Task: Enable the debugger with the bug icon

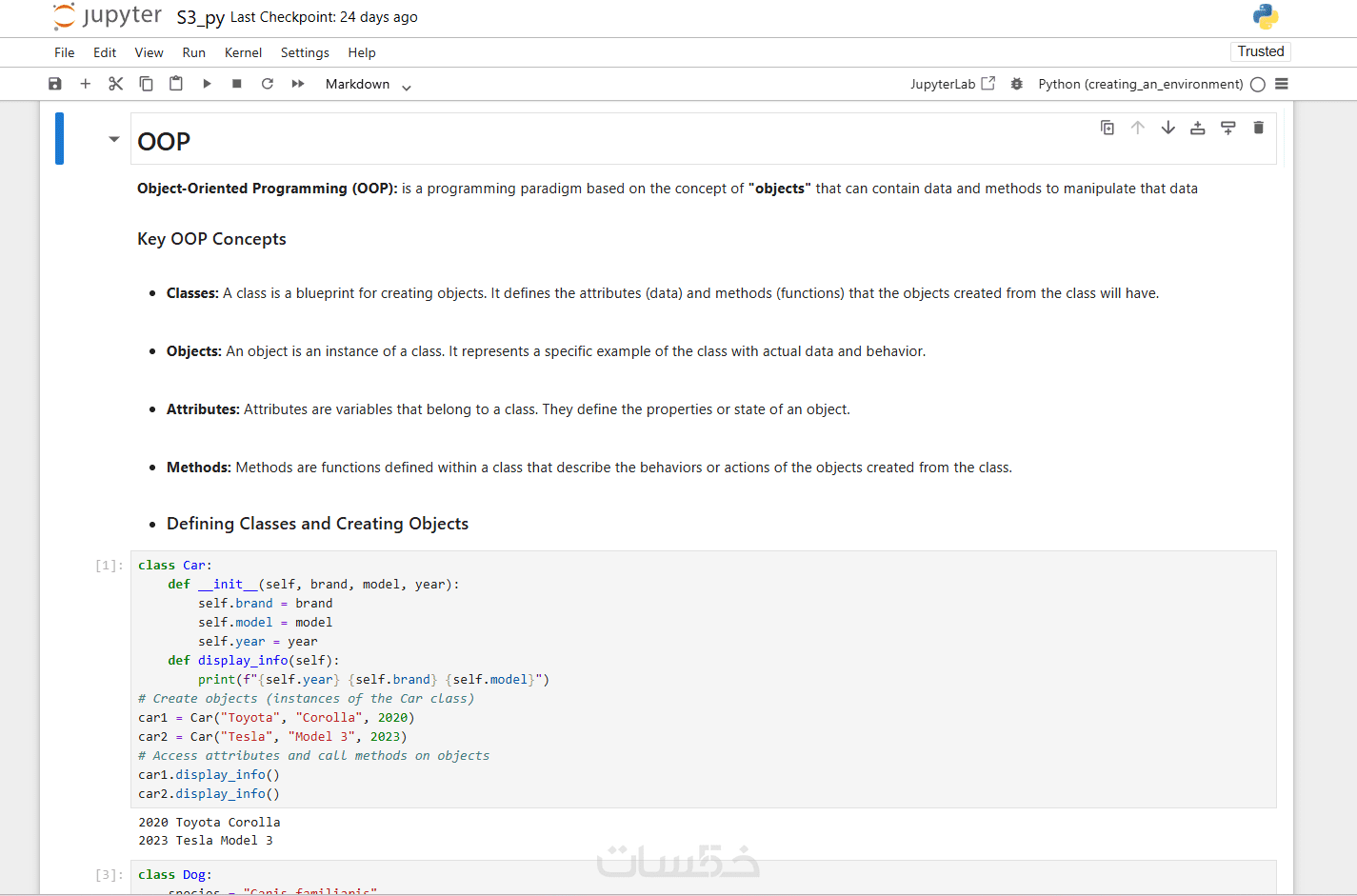Action: [1017, 84]
